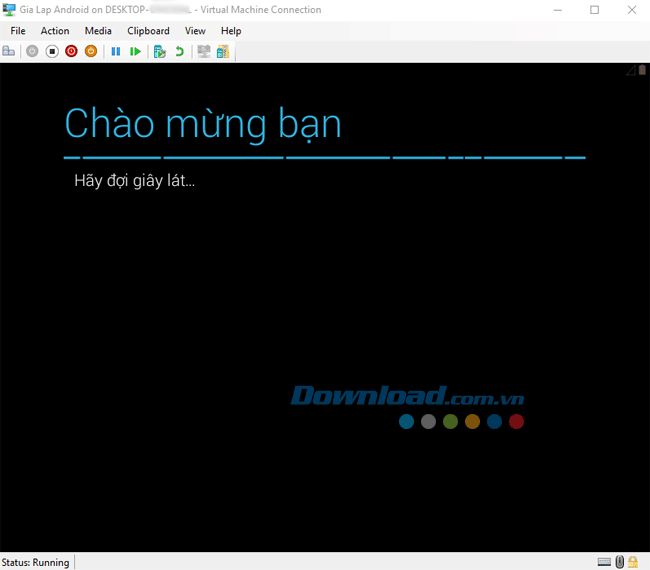
Task: Close the Virtual Machine Connection window
Action: pos(631,10)
